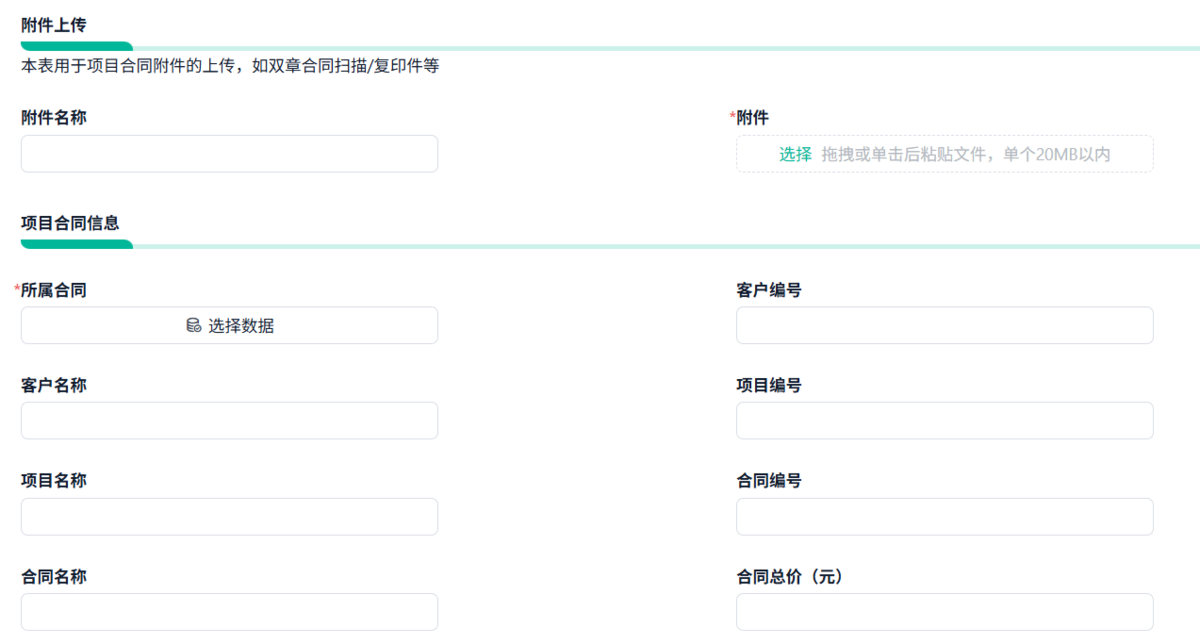1200x644 pixels.
Task: Activate the 项目名称 text box
Action: pyautogui.click(x=229, y=517)
